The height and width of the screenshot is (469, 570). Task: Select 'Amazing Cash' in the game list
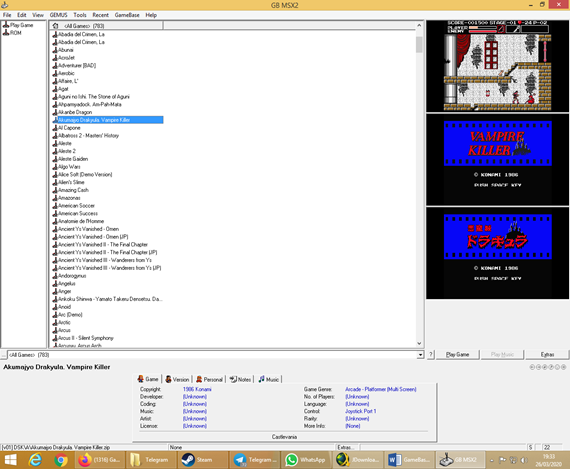tap(73, 190)
